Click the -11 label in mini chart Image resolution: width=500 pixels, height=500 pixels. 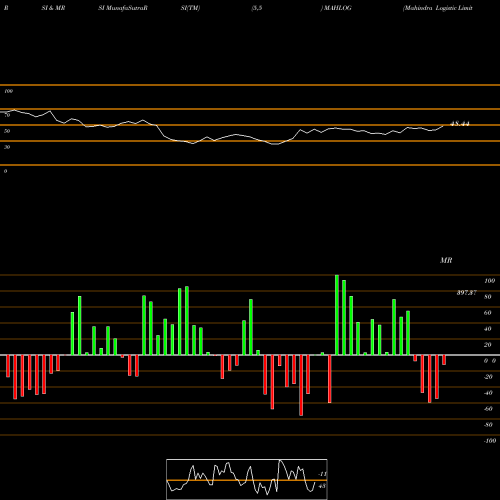322,474
